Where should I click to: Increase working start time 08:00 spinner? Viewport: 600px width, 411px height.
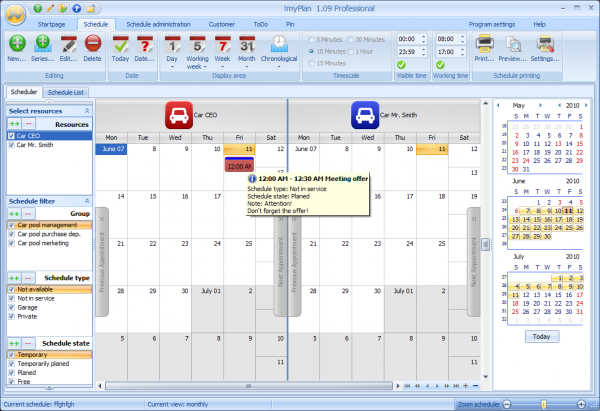coord(463,37)
